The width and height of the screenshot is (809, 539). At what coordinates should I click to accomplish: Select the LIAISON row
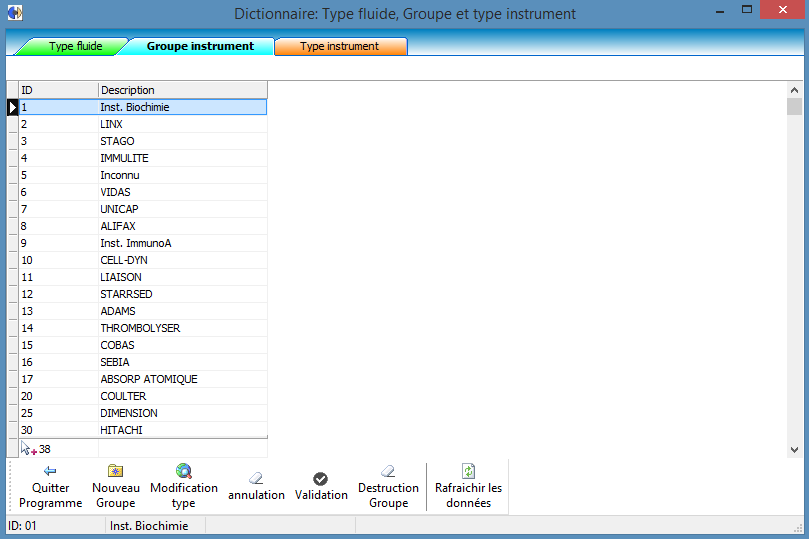[143, 277]
